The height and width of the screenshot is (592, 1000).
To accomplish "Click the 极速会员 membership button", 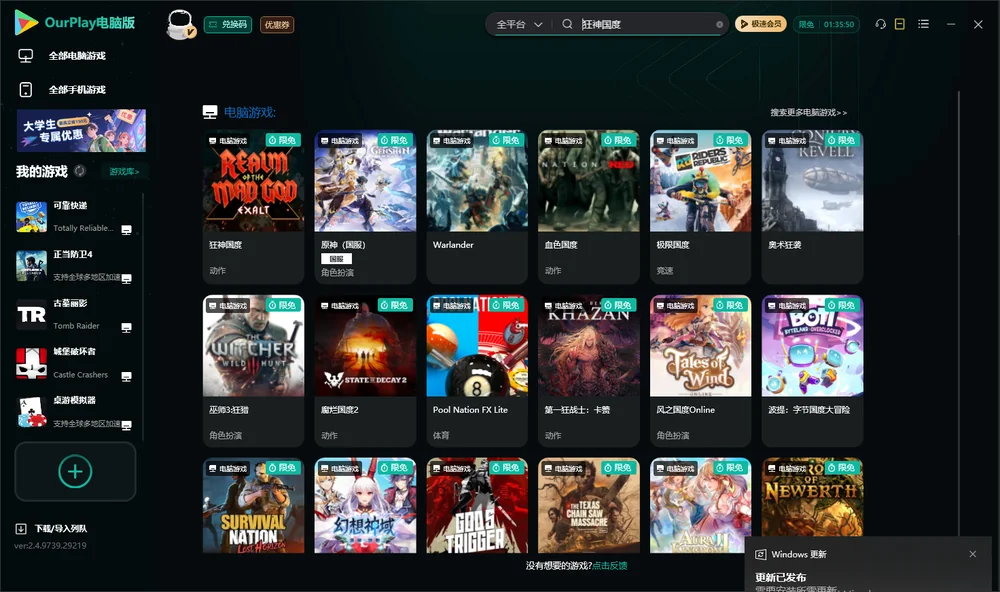I will 761,24.
